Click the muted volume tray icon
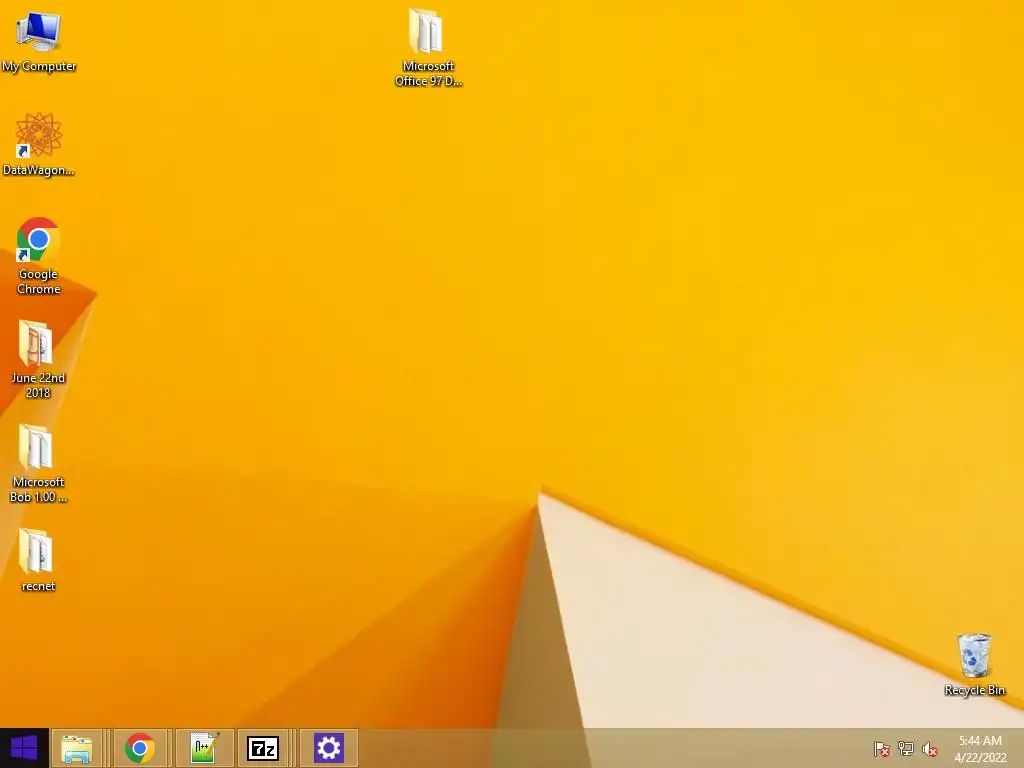1024x768 pixels. pos(930,749)
